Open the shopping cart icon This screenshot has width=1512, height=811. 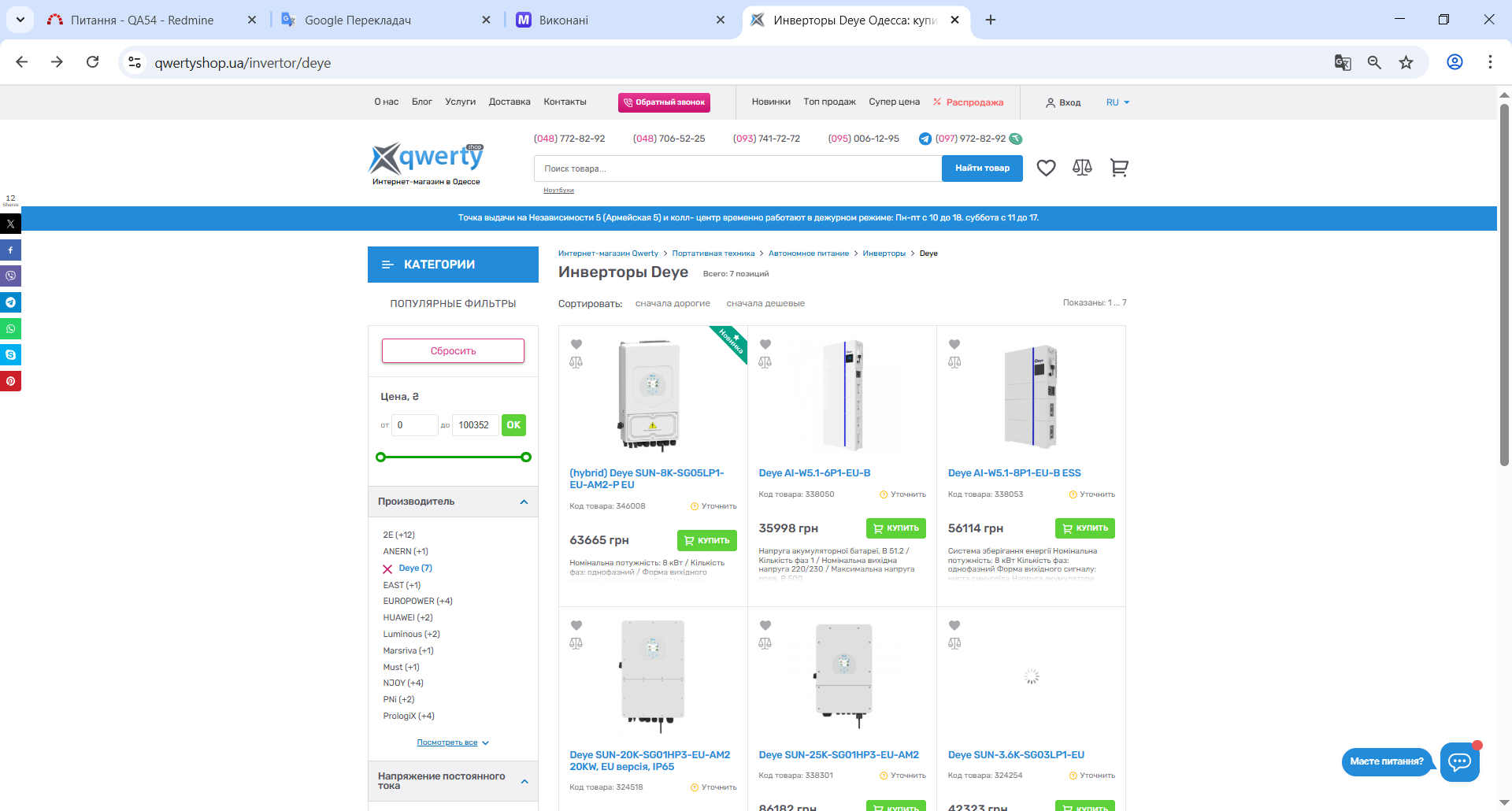pyautogui.click(x=1119, y=168)
